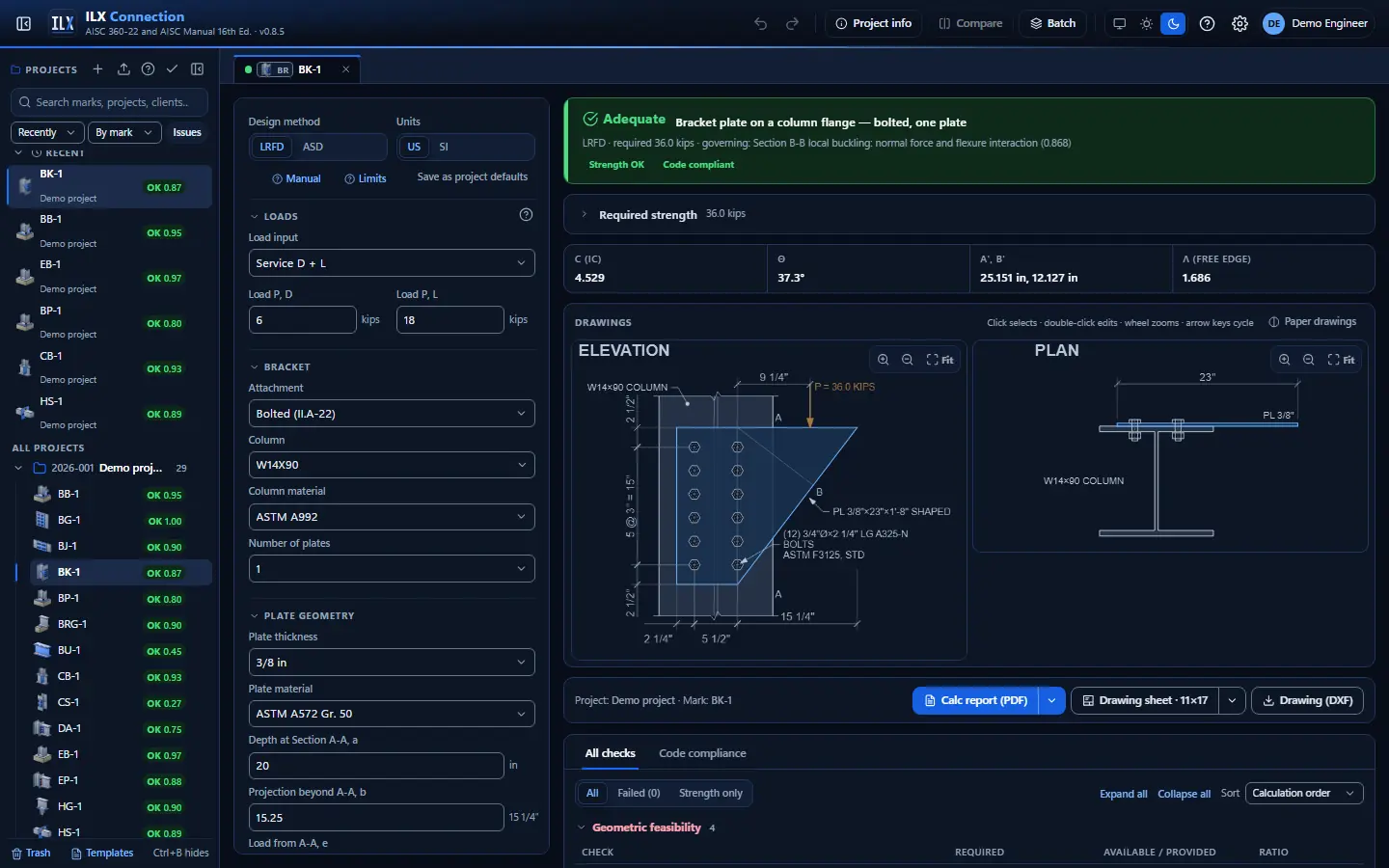Viewport: 1389px width, 868px height.
Task: Toggle Paper drawings mode
Action: [1313, 322]
